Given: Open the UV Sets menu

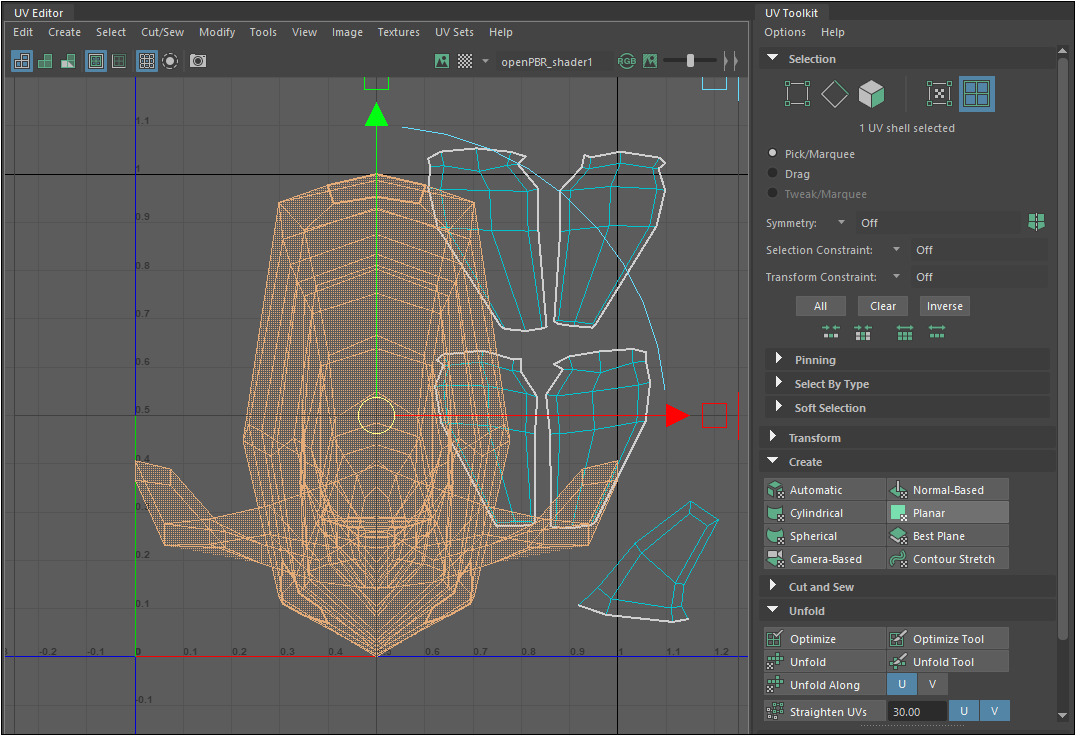Looking at the screenshot, I should (x=454, y=32).
